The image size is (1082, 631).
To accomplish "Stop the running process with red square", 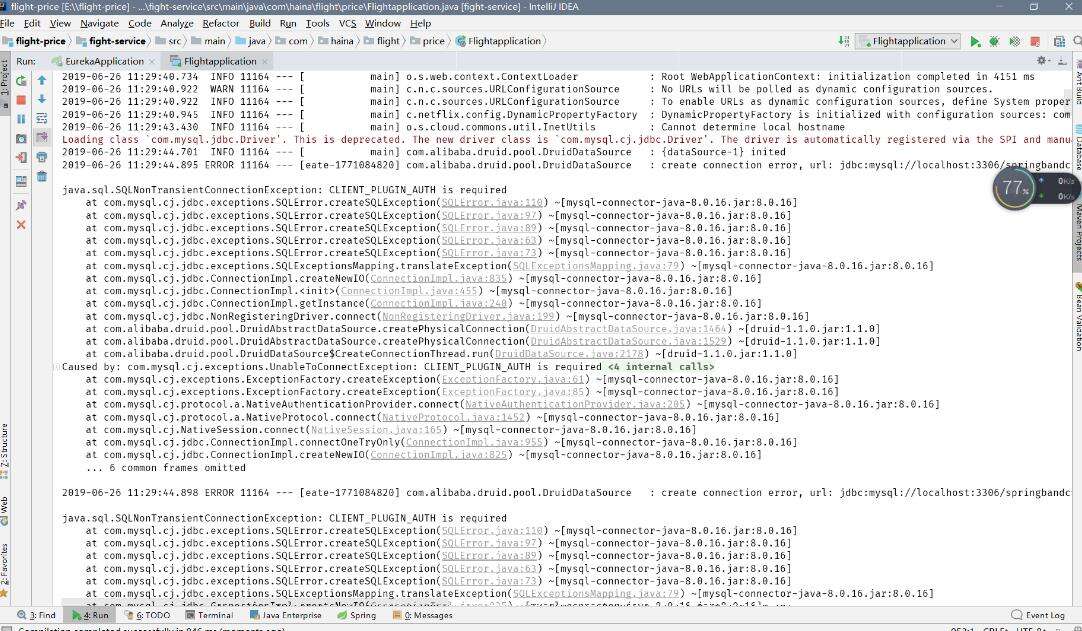I will click(21, 100).
